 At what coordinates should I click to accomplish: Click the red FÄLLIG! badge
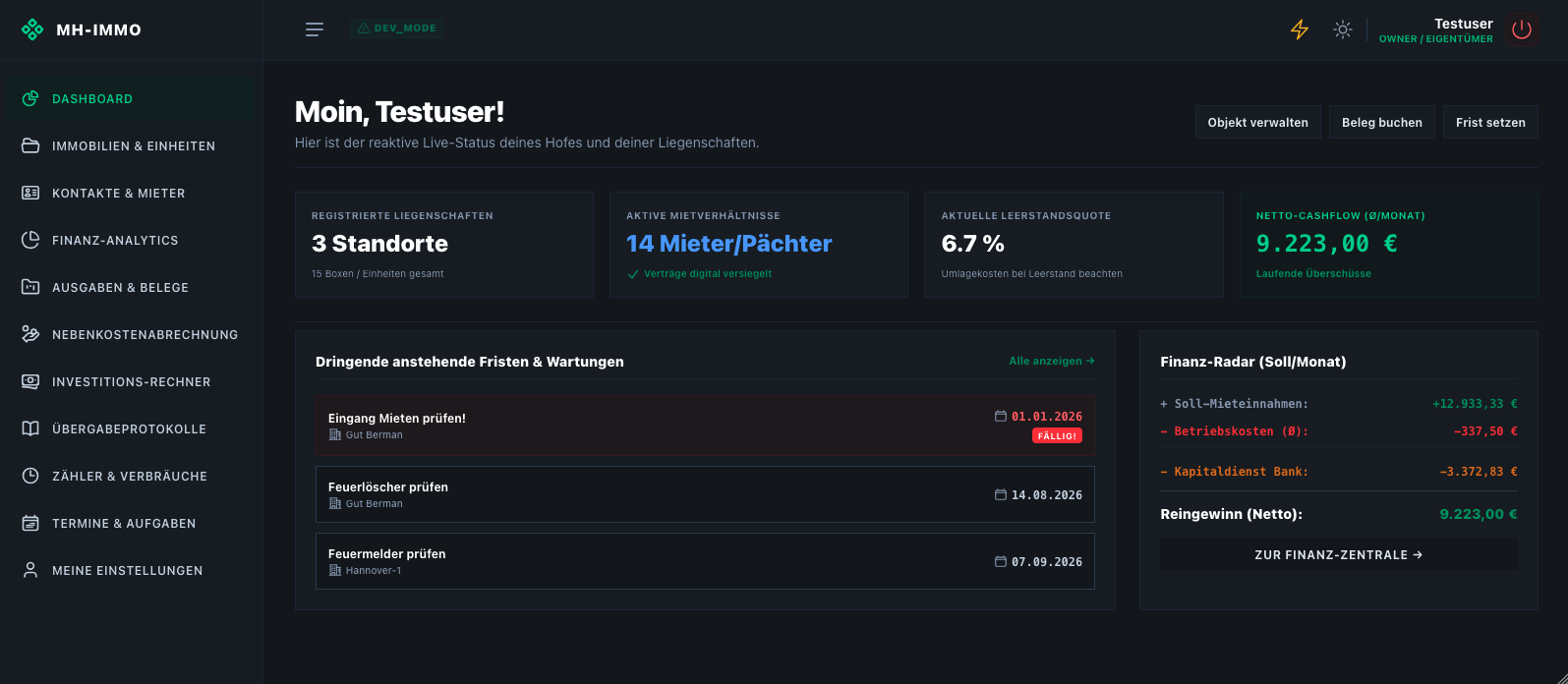coord(1057,435)
